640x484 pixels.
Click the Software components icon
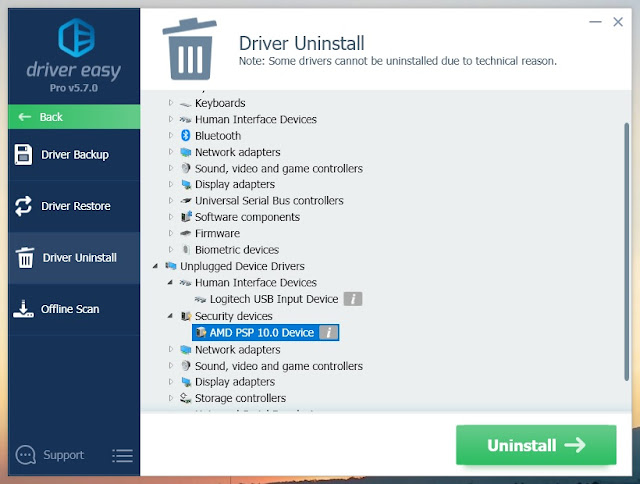[x=186, y=217]
